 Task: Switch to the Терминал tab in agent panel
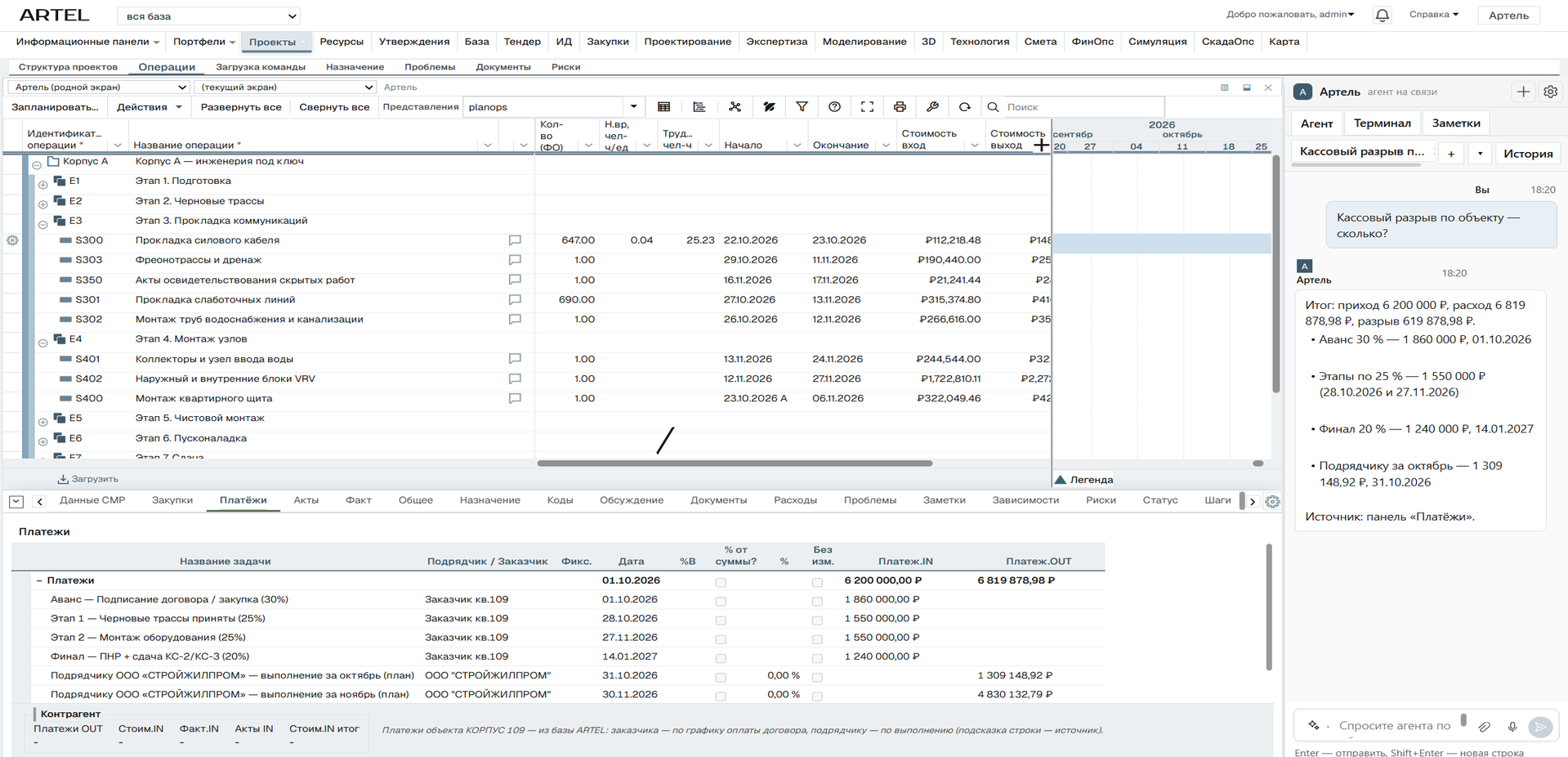click(1382, 123)
